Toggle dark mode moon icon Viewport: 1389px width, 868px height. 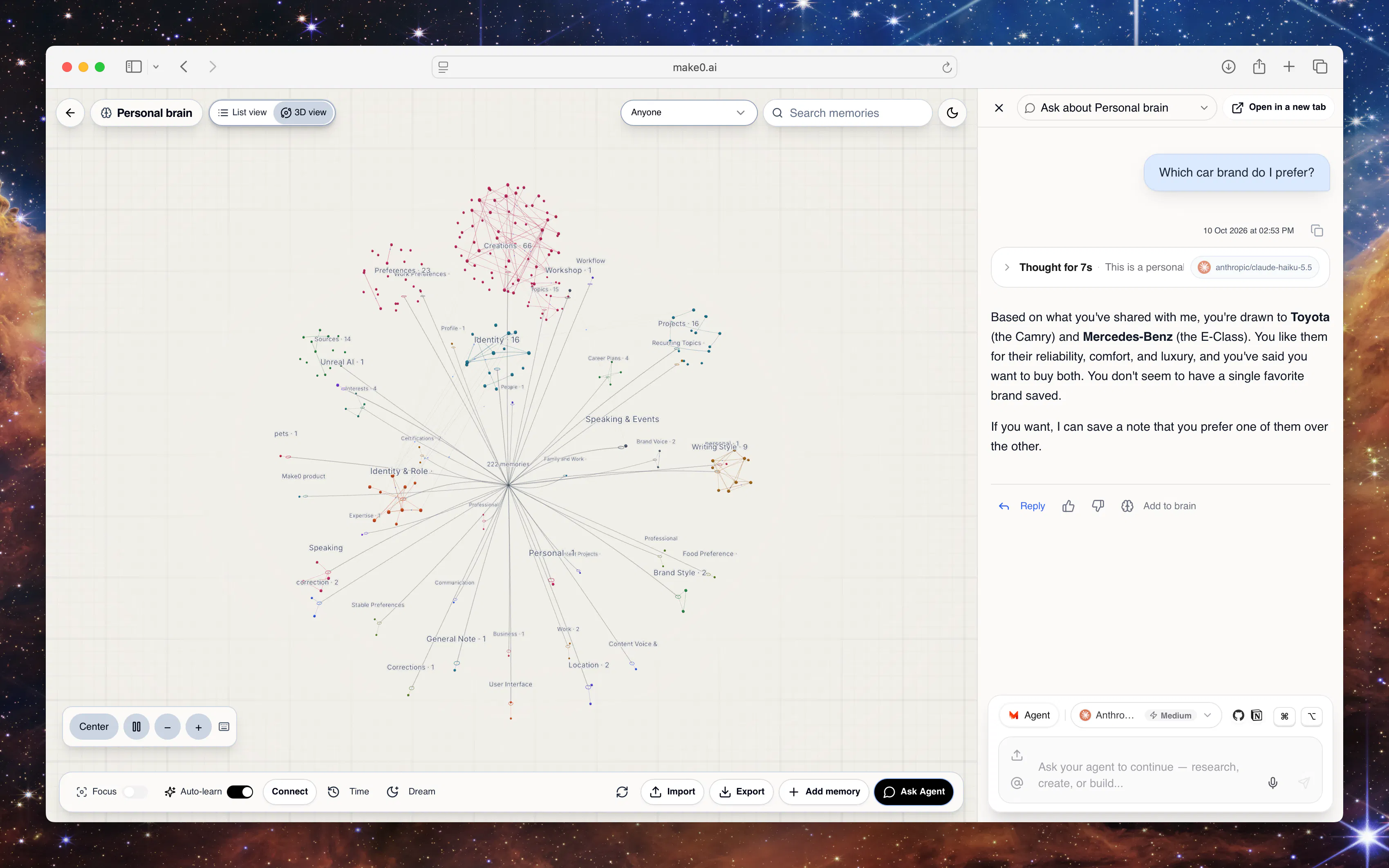[x=952, y=112]
